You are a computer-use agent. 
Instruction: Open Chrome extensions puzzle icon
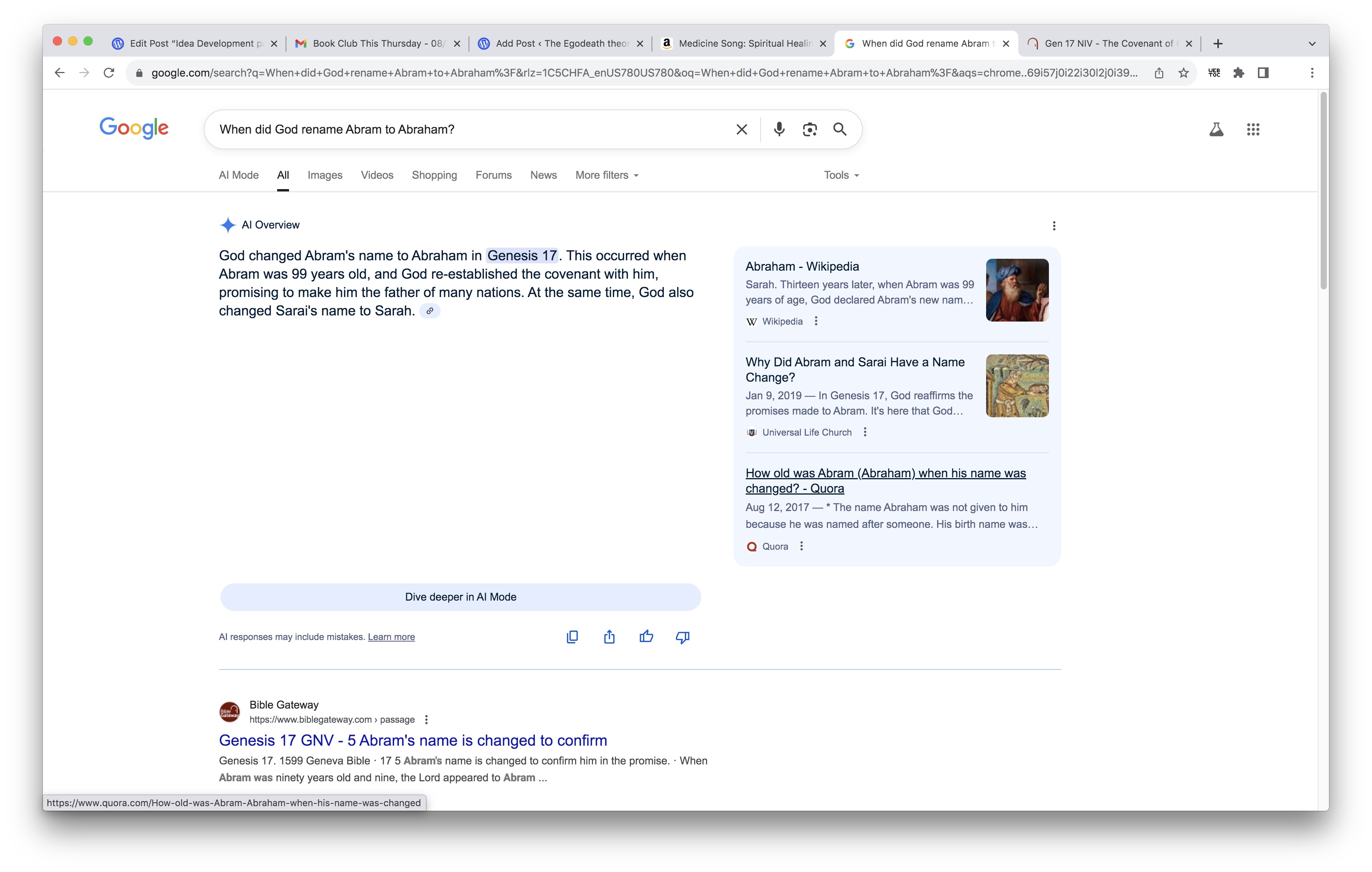(1238, 73)
